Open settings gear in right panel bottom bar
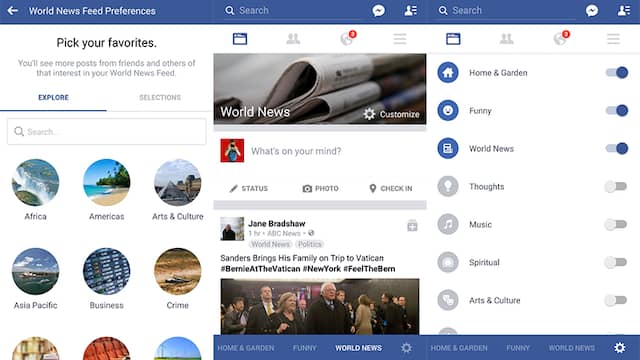Viewport: 640px width, 360px height. [x=620, y=348]
